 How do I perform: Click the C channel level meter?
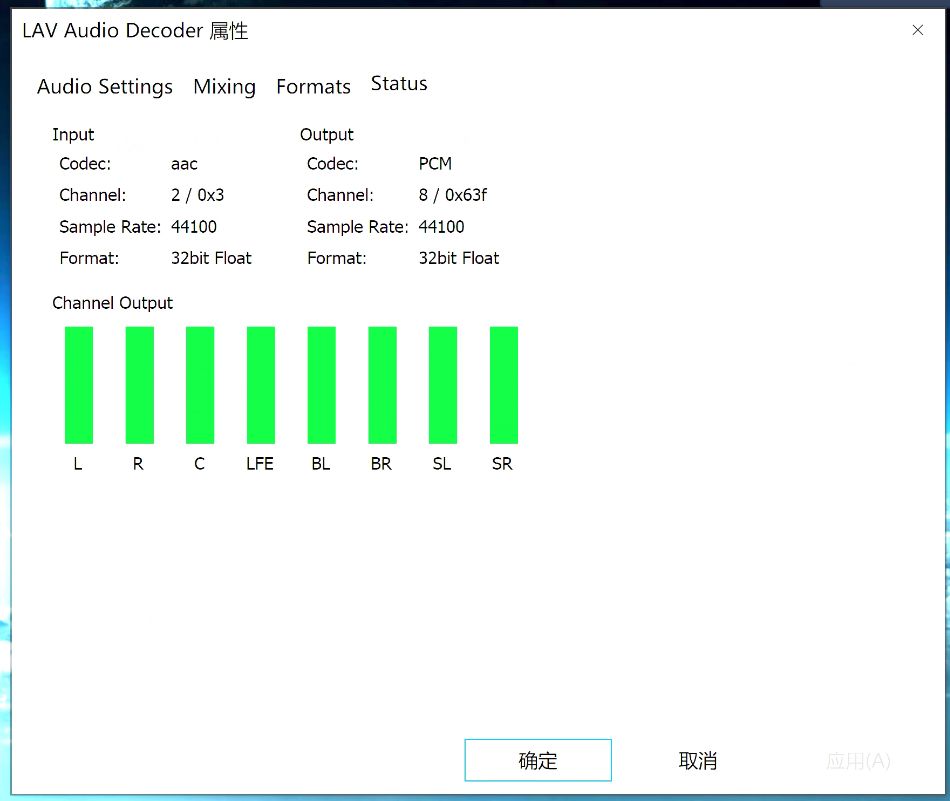tap(200, 385)
